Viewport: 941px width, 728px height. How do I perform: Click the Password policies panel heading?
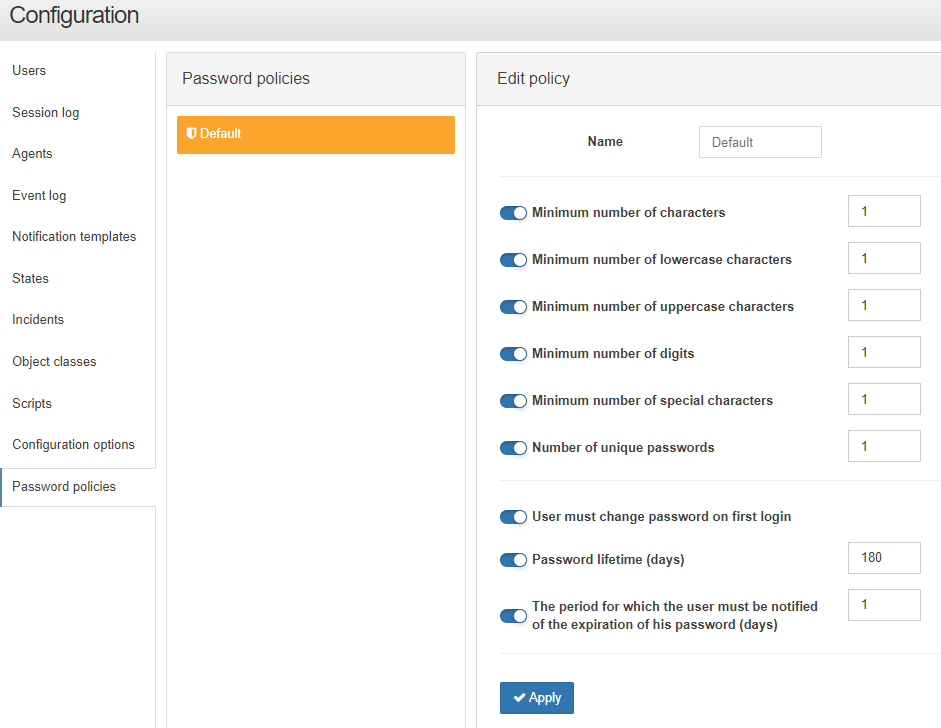[x=245, y=79]
